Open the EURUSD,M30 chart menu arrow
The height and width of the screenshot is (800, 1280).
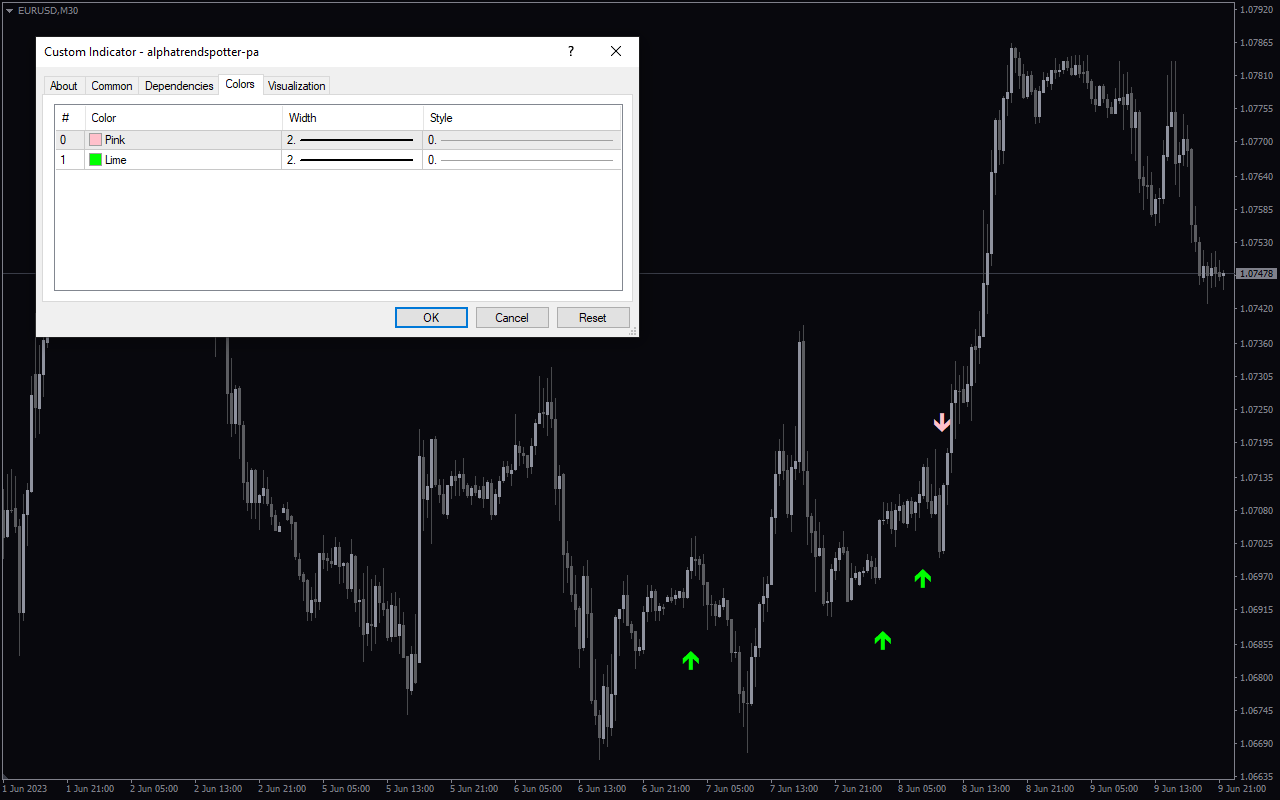point(9,10)
